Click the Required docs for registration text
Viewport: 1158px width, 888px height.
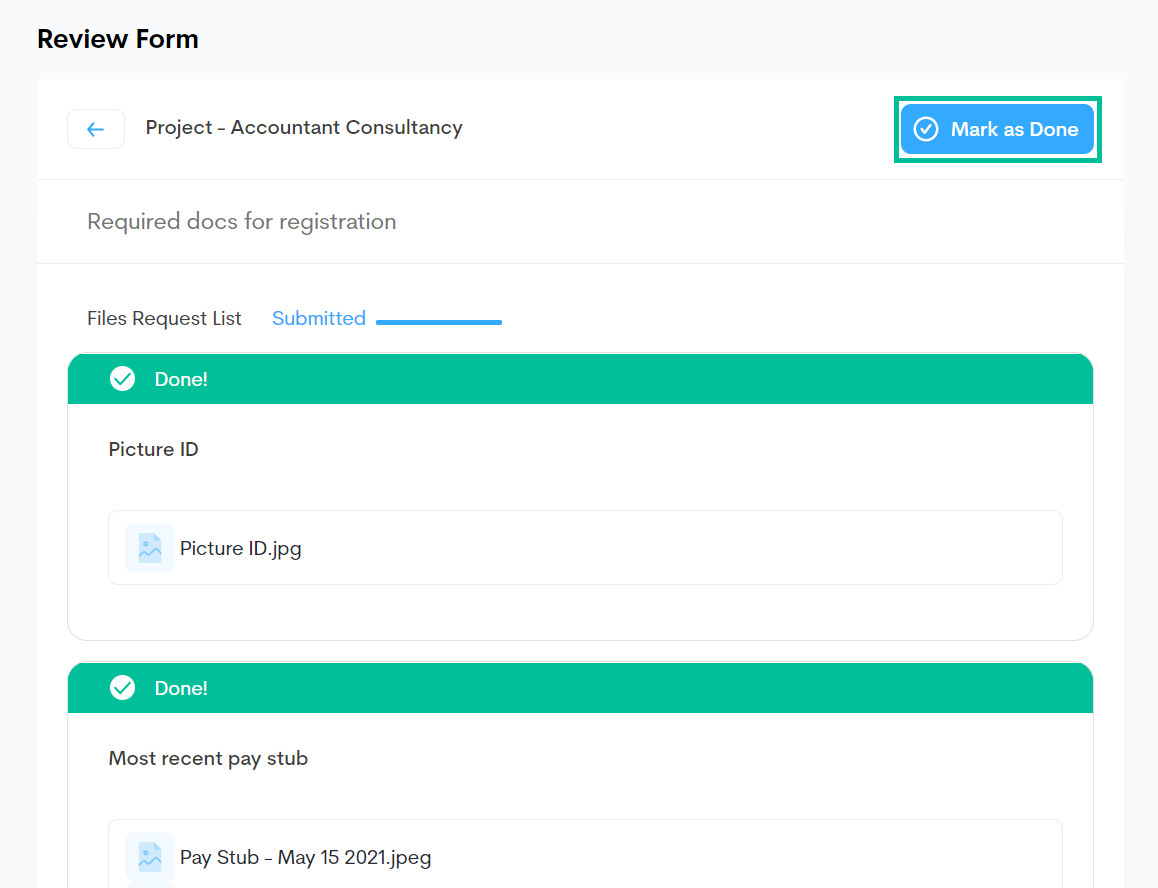(x=241, y=221)
